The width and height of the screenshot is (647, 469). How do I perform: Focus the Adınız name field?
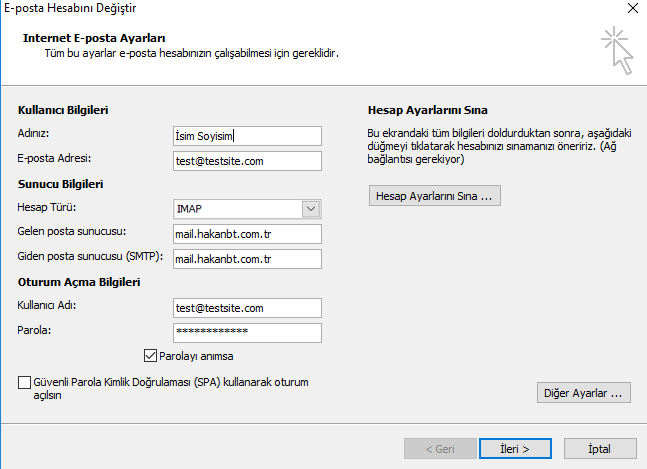247,136
